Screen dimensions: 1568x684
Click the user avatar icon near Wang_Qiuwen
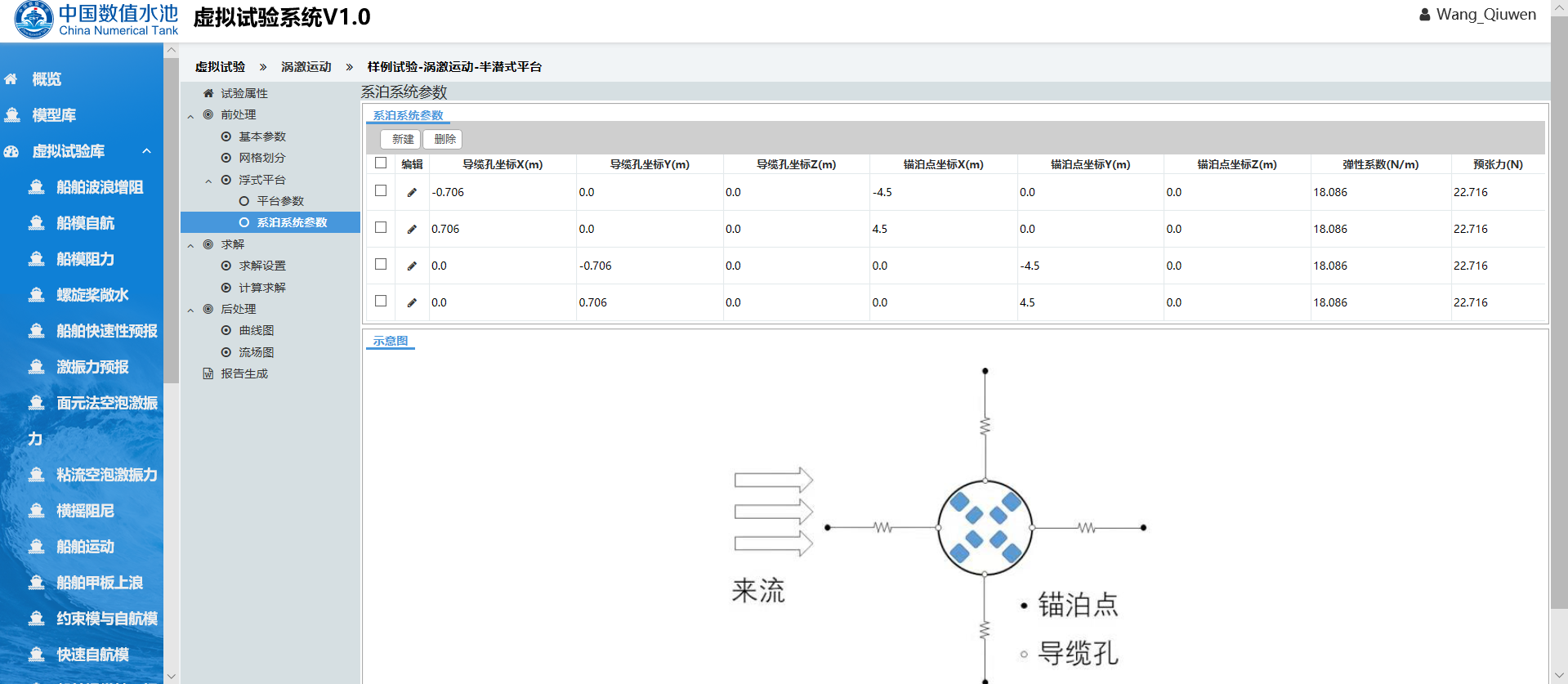point(1424,15)
